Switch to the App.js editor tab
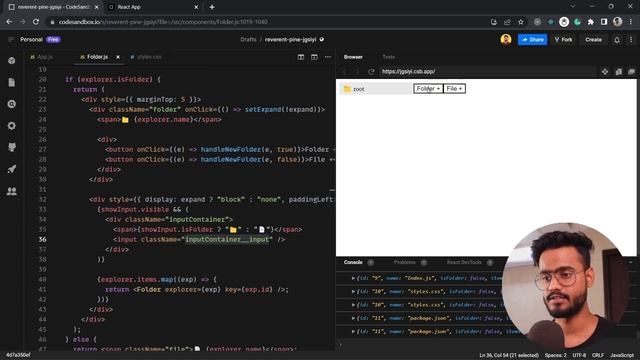This screenshot has height=360, width=640. 42,57
